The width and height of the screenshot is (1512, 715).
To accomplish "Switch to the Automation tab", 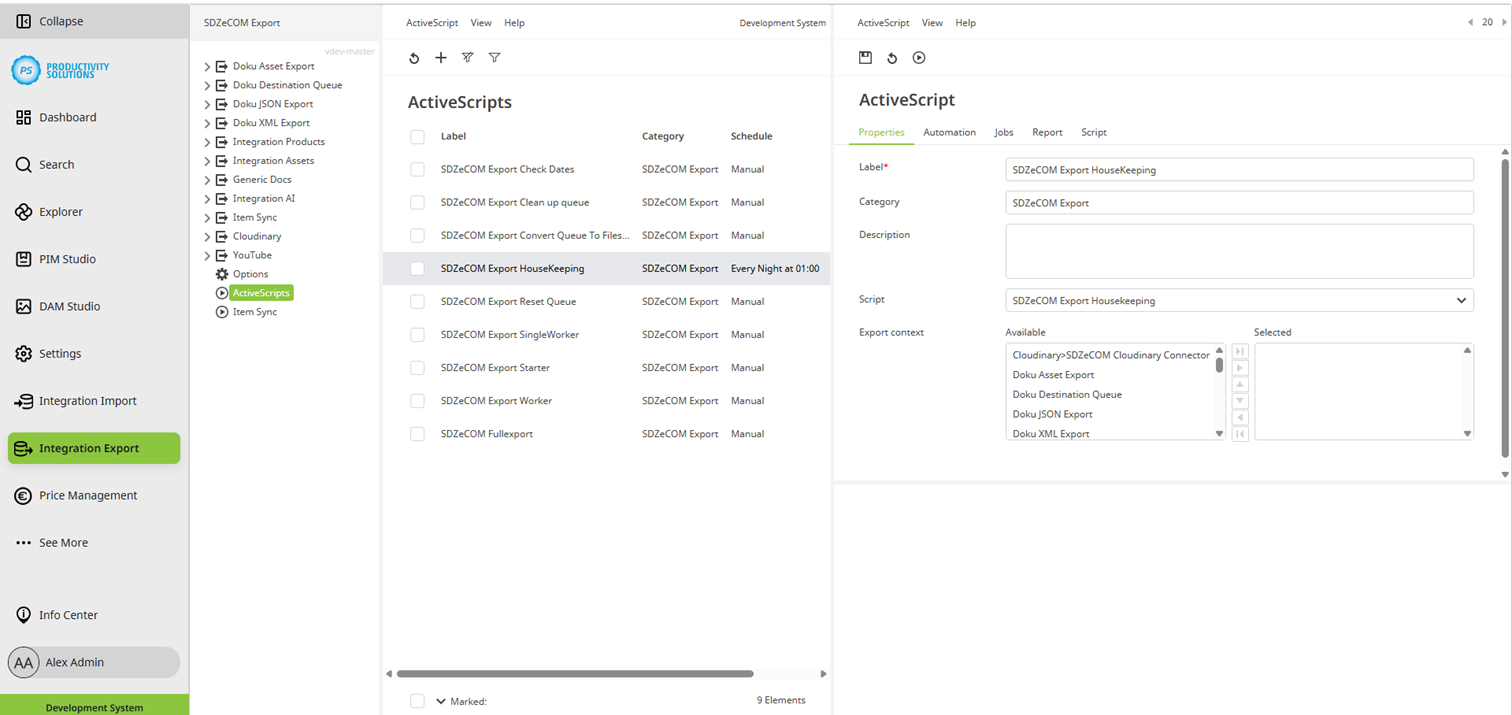I will coord(948,132).
